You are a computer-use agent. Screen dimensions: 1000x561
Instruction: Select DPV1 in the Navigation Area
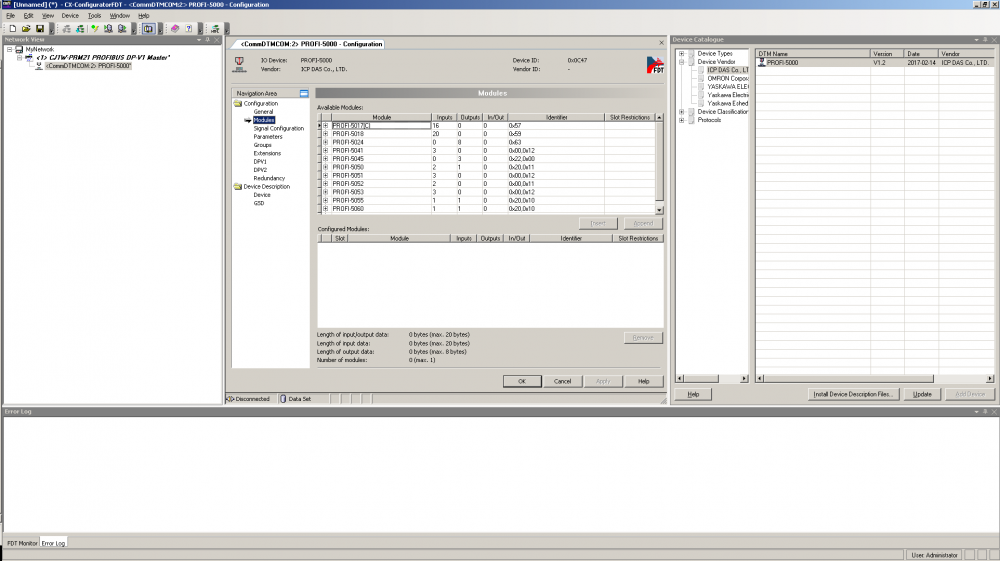click(x=260, y=161)
